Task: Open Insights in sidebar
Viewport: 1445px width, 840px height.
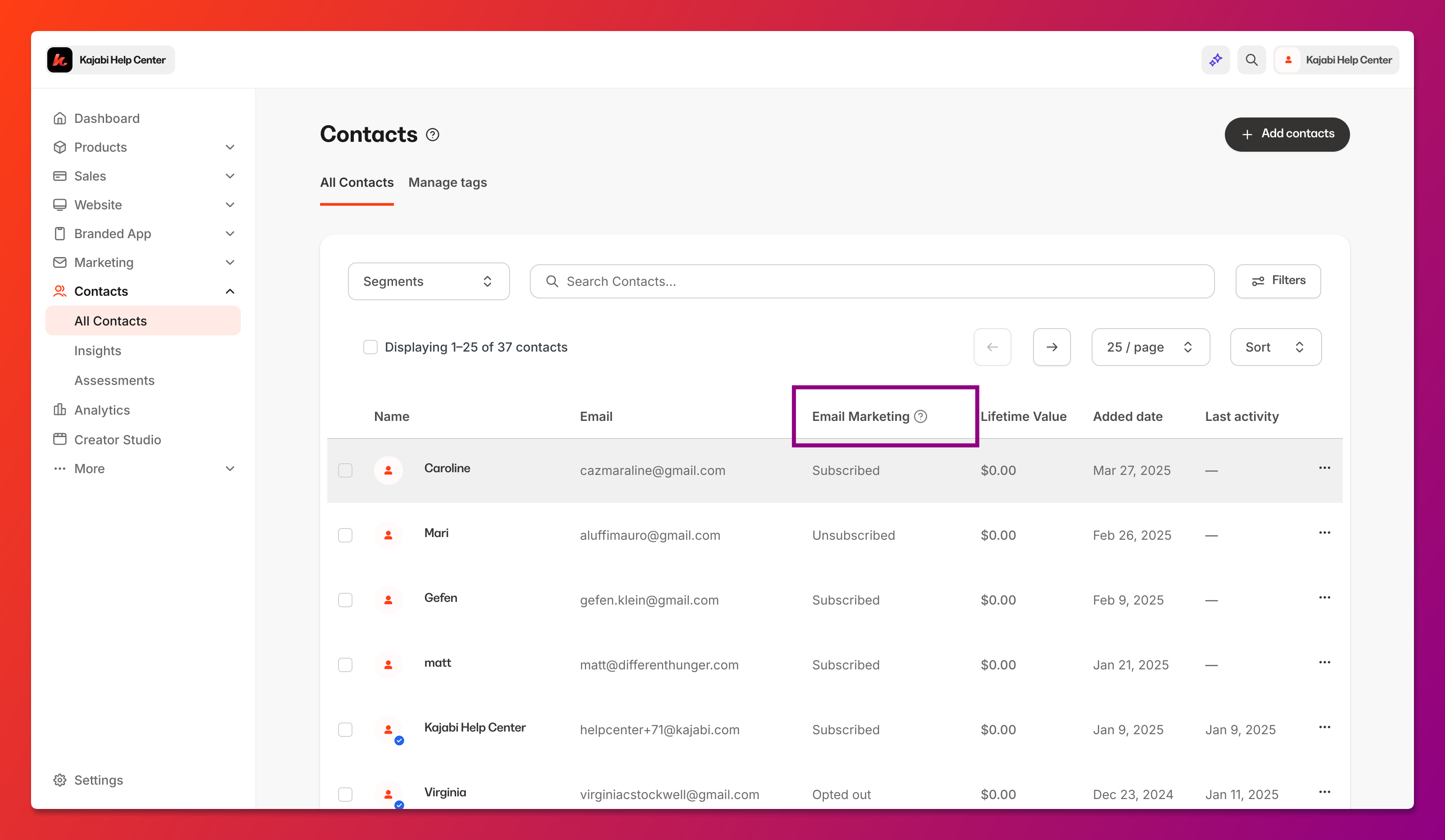Action: (x=98, y=350)
